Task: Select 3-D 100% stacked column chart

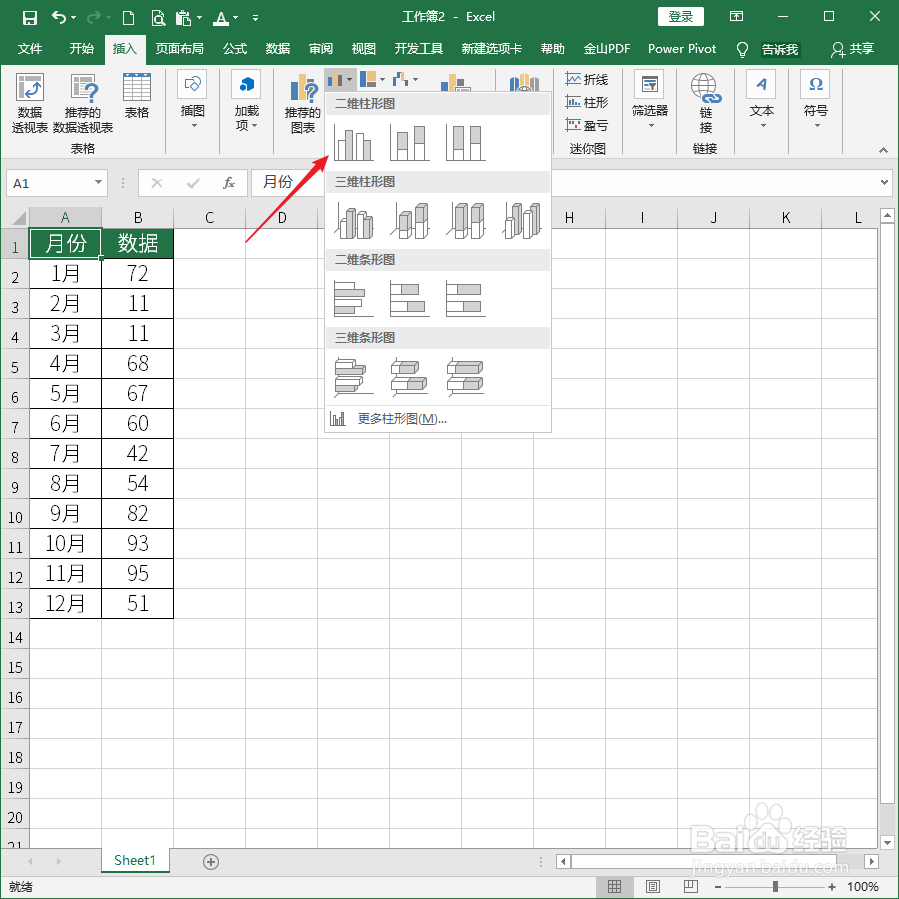Action: coord(466,221)
